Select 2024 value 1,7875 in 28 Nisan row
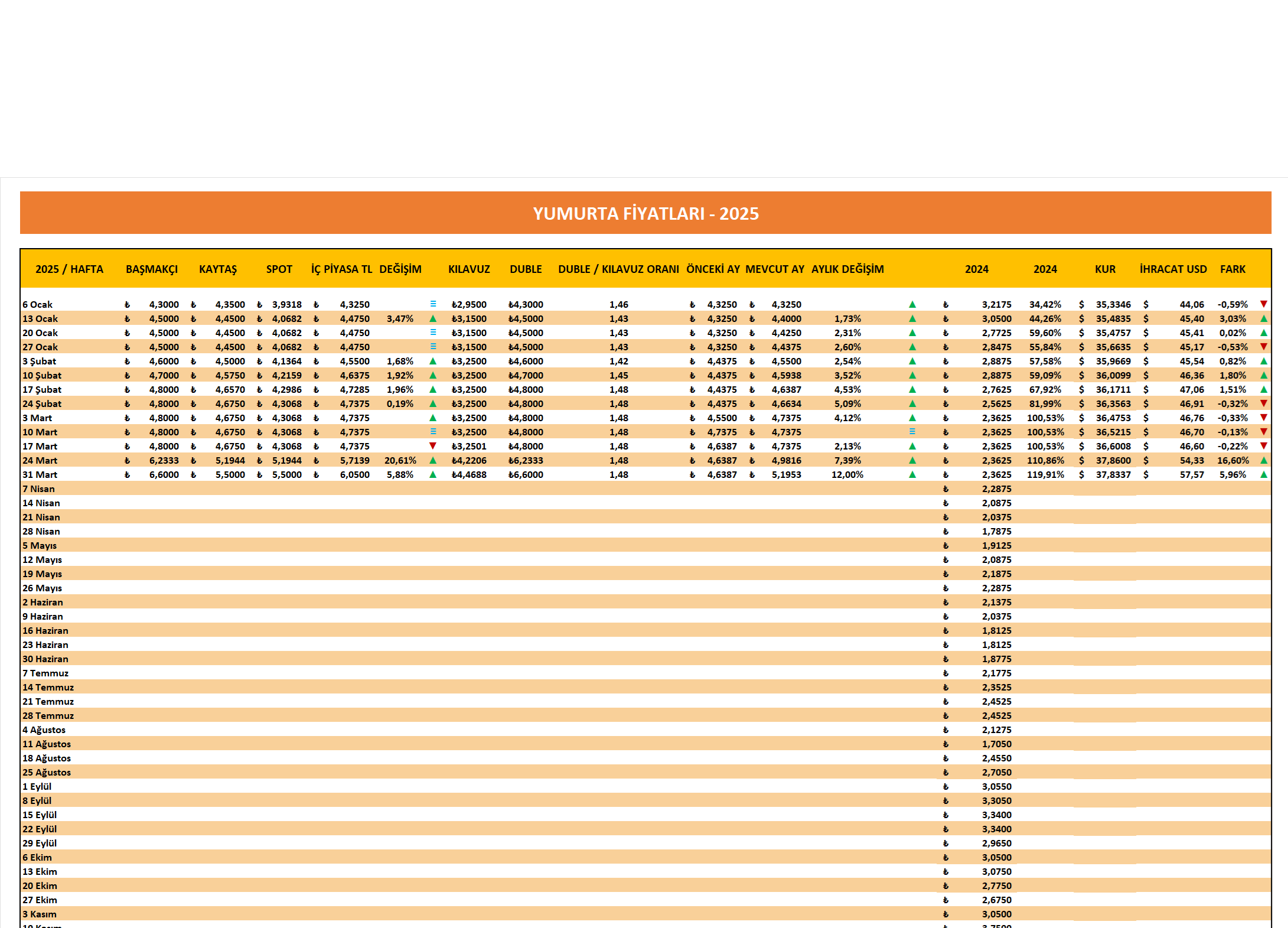The width and height of the screenshot is (1288, 928). coord(997,531)
